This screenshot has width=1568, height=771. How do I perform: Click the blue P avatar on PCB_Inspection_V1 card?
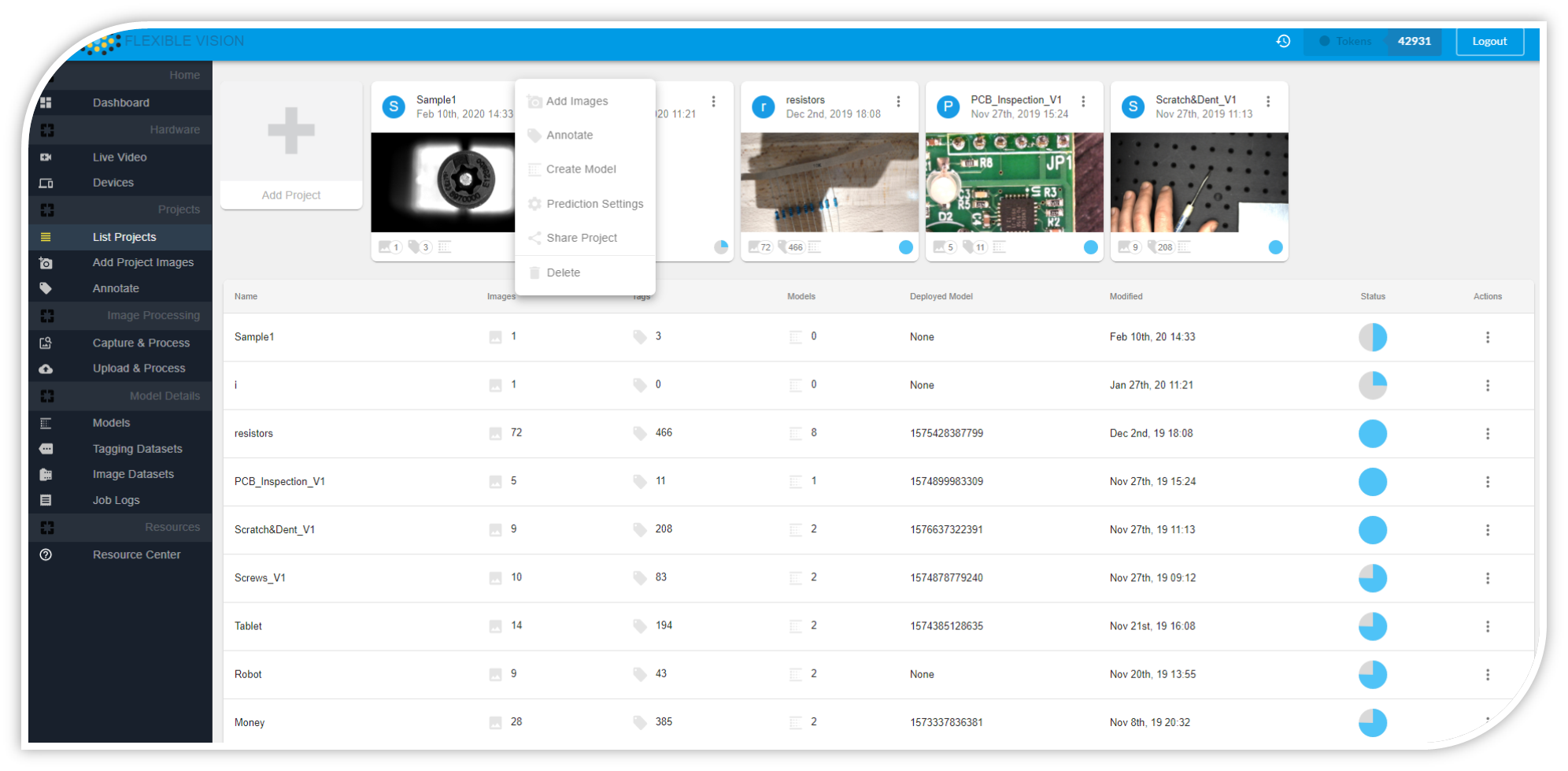point(948,106)
